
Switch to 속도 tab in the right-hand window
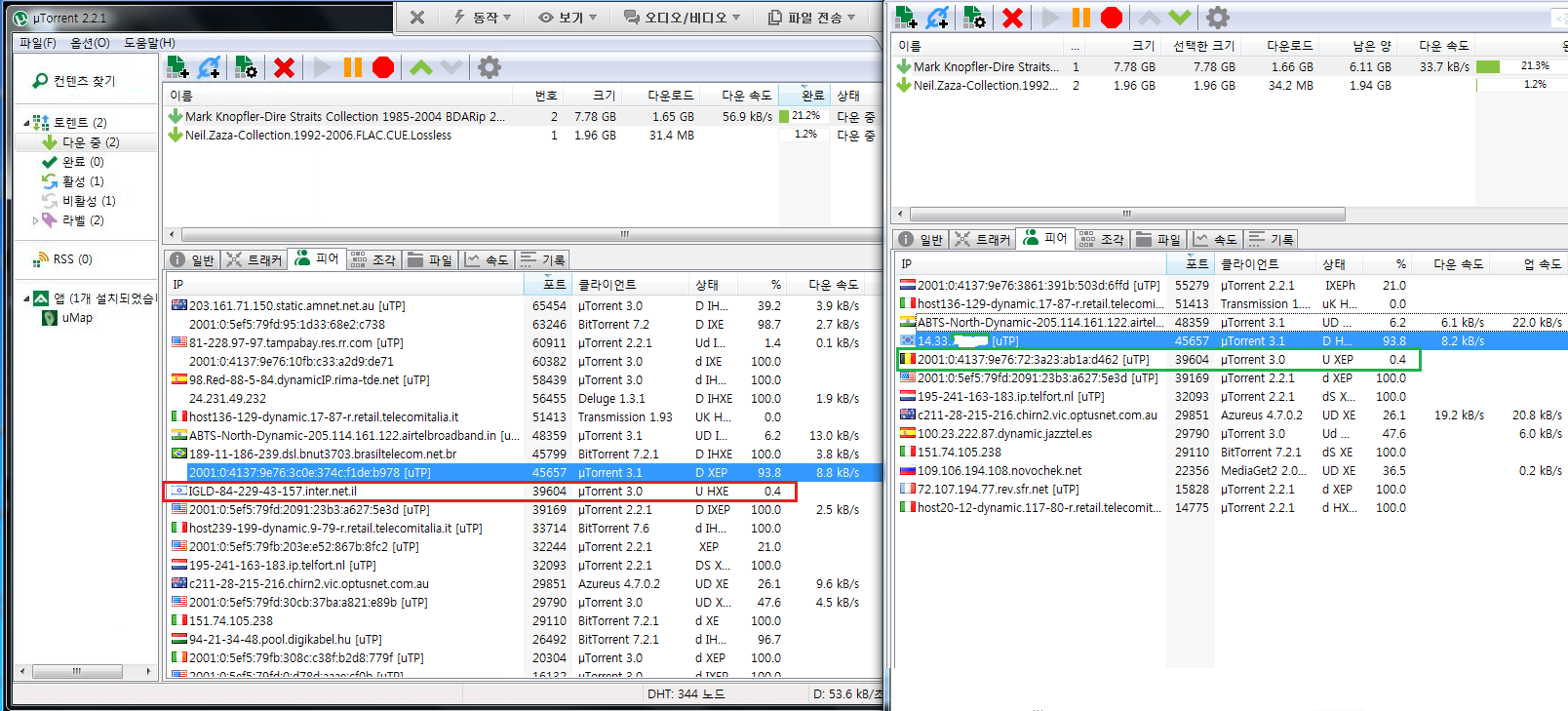tap(1214, 239)
